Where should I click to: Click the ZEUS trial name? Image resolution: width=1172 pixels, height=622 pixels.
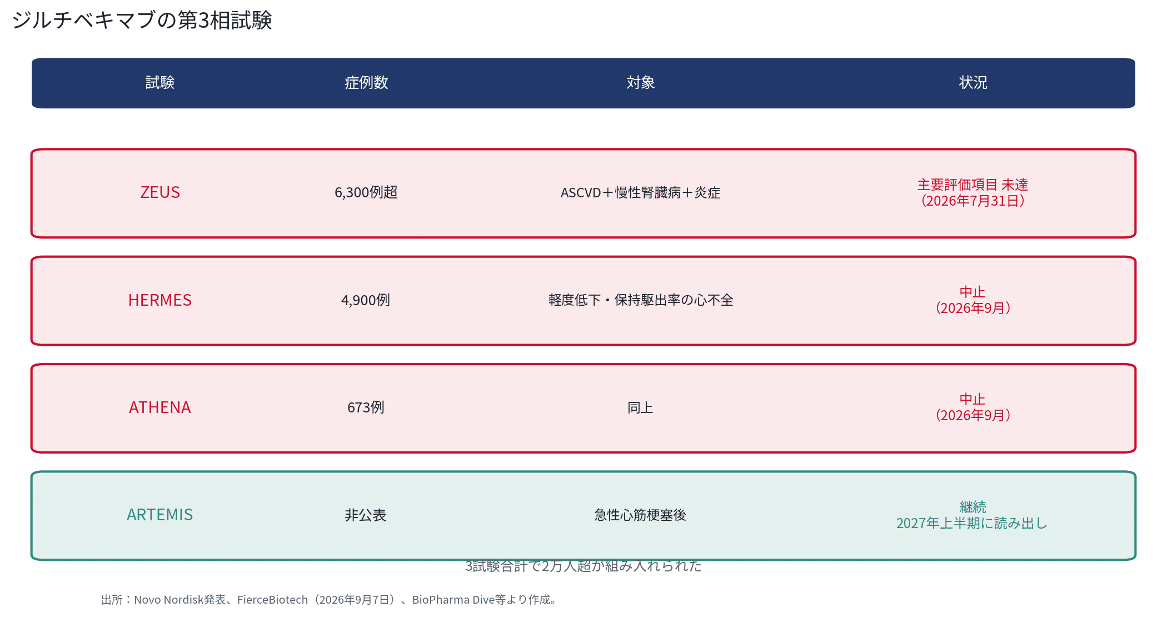coord(160,192)
